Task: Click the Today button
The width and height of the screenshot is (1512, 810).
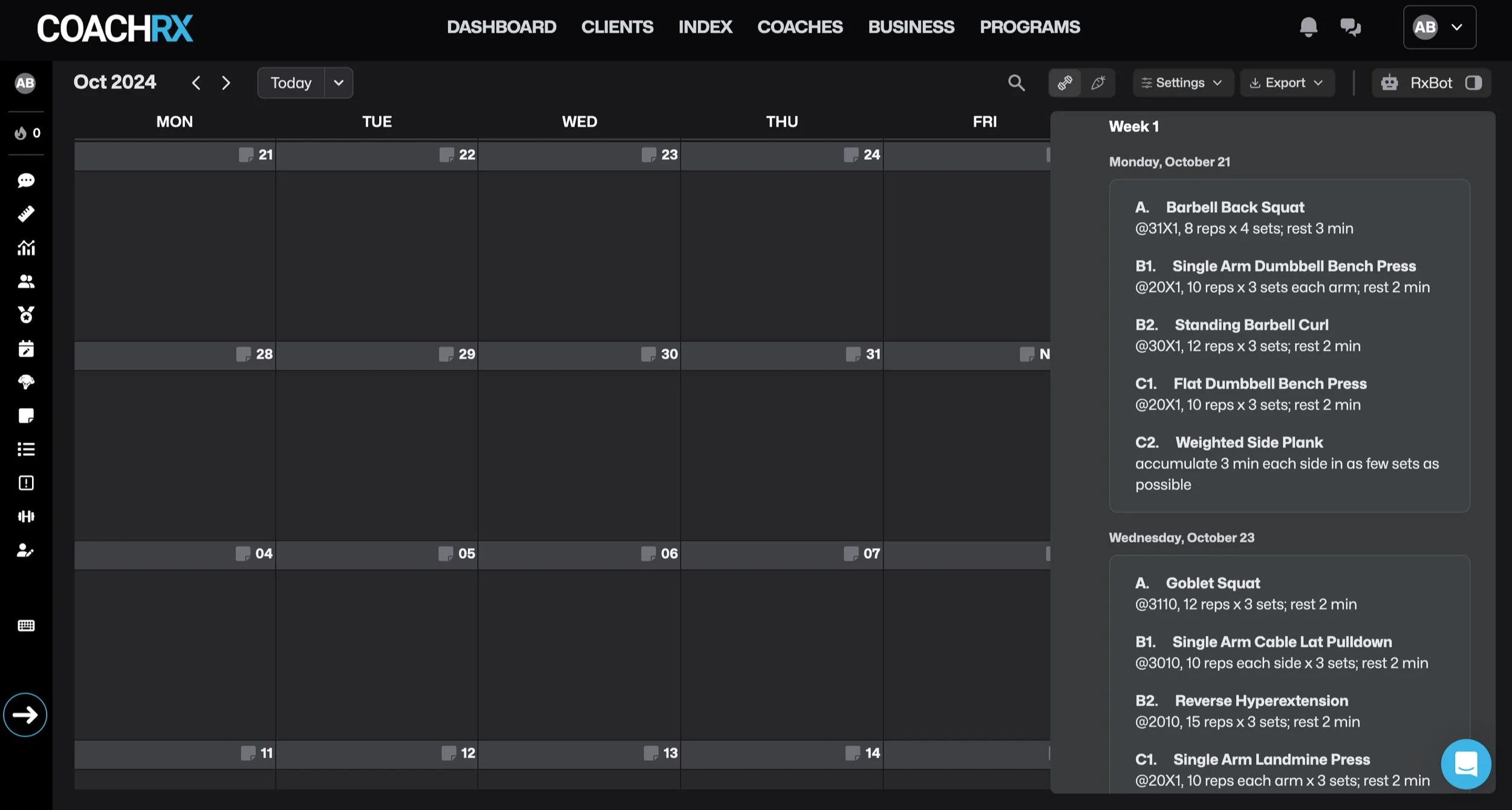Action: click(291, 83)
